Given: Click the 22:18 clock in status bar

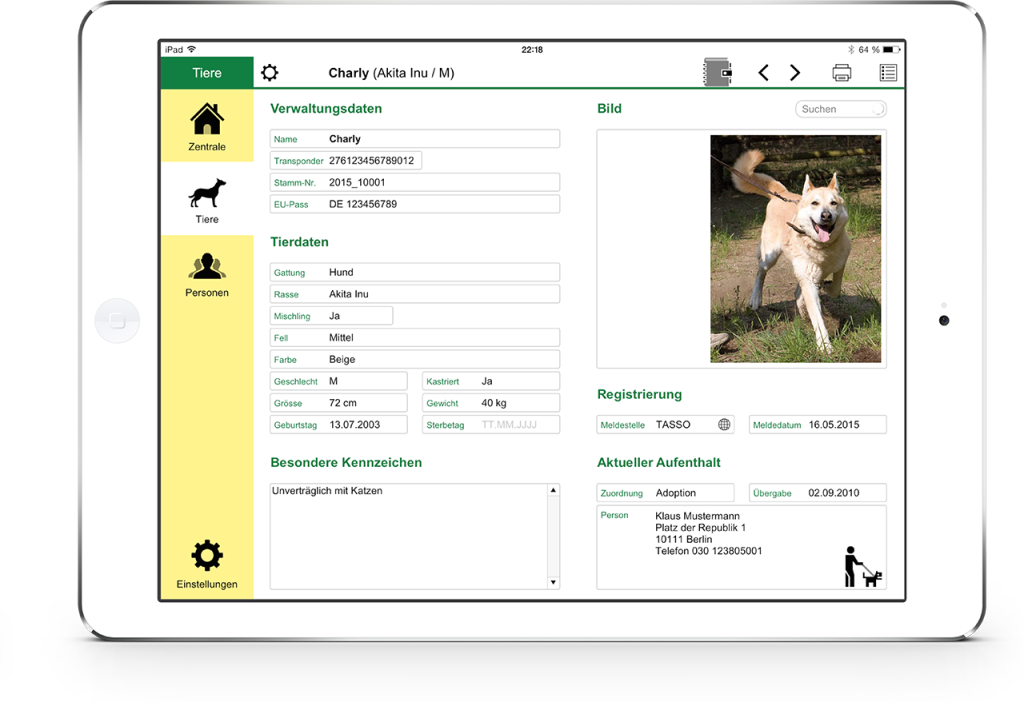Looking at the screenshot, I should [532, 50].
